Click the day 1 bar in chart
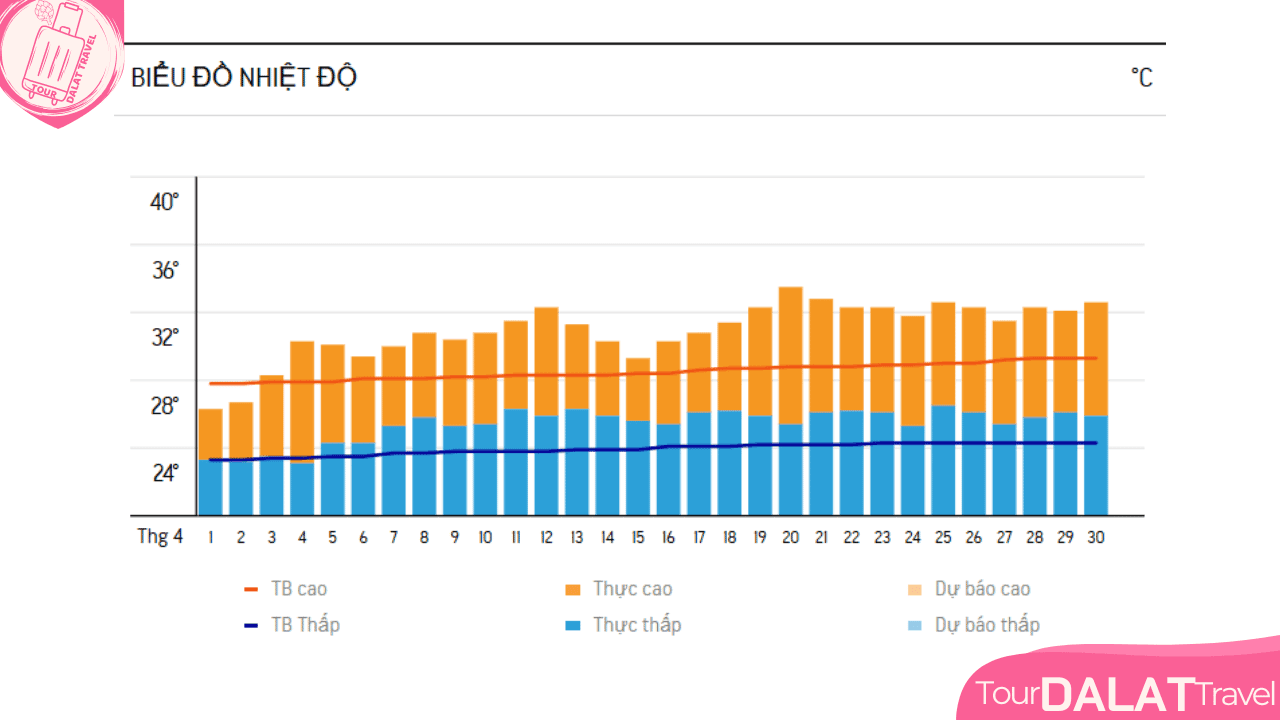Image resolution: width=1280 pixels, height=720 pixels. (x=210, y=460)
